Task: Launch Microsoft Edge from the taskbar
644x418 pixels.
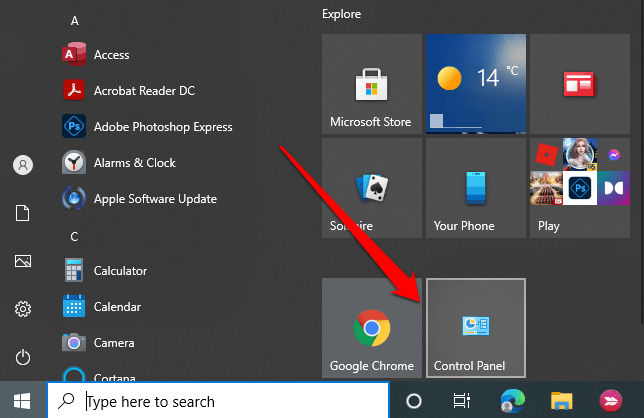Action: coord(512,400)
